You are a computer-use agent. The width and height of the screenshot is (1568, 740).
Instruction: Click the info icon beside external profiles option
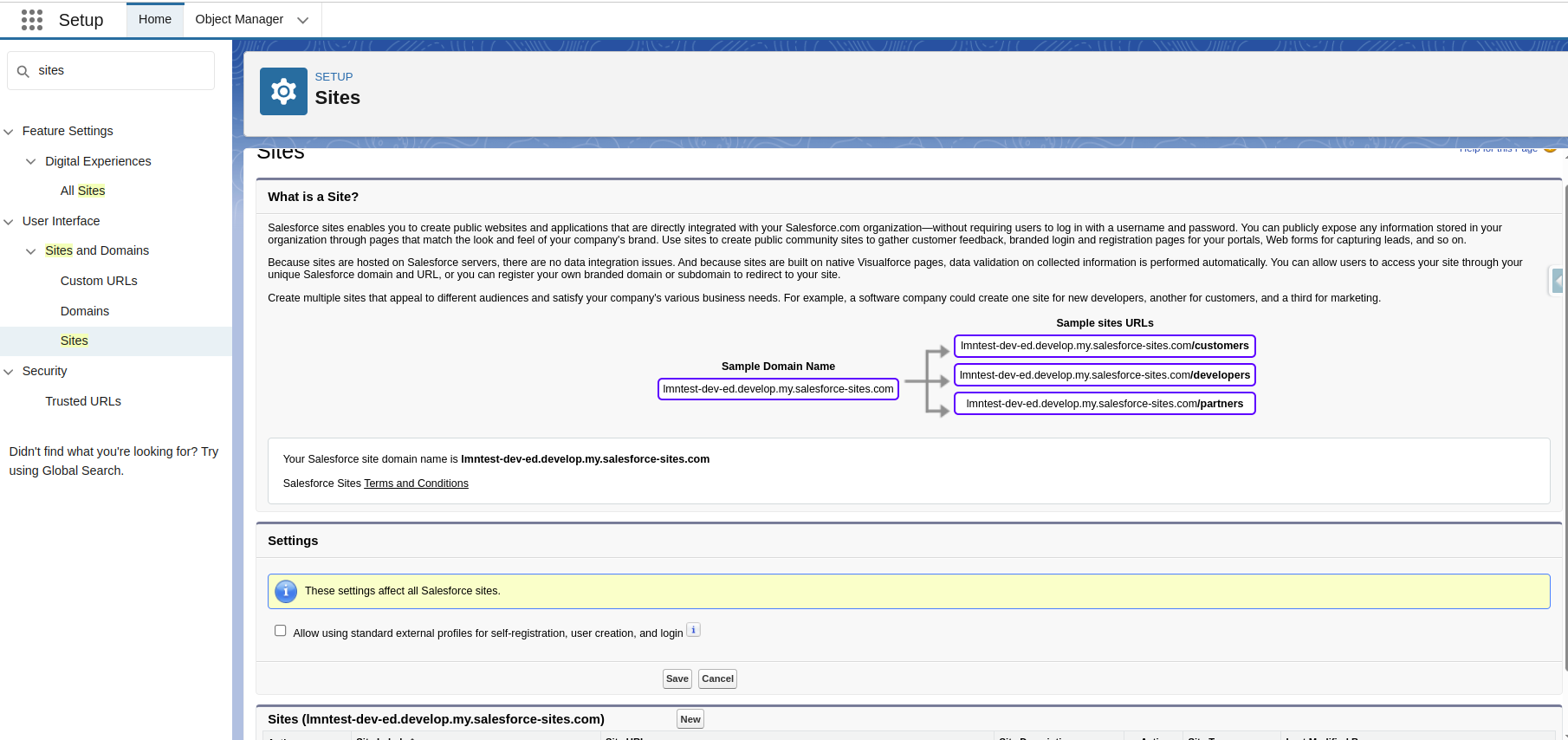pos(693,630)
